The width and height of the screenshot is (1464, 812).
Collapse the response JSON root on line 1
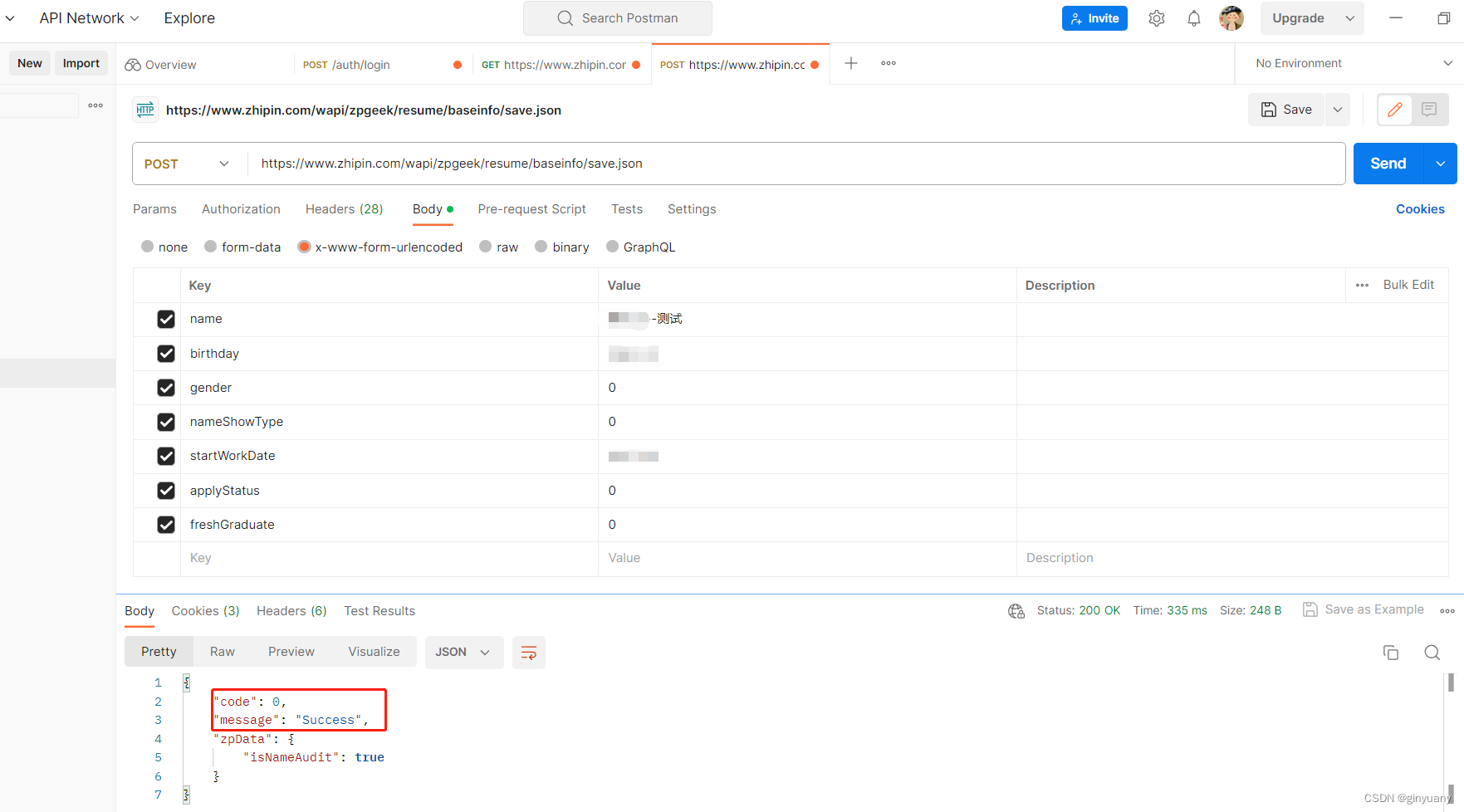coord(186,682)
